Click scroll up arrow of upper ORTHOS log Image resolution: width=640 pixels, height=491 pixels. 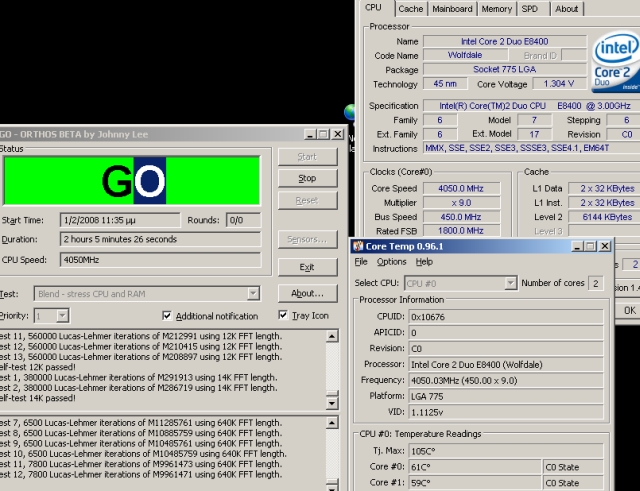point(332,336)
